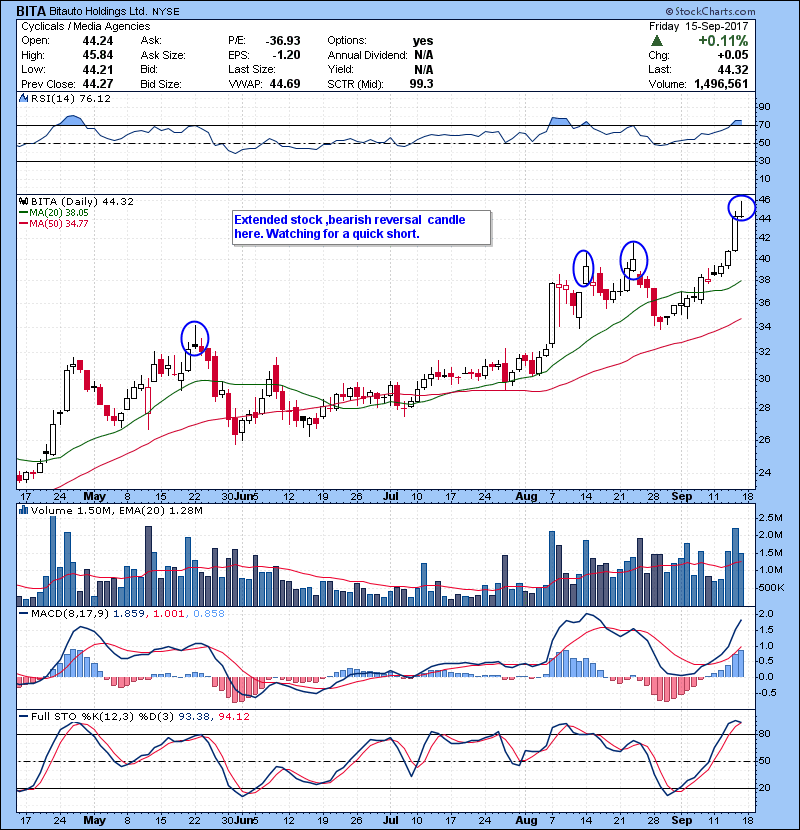Click the 500K volume axis label
Screen dimensions: 800x830
point(771,588)
